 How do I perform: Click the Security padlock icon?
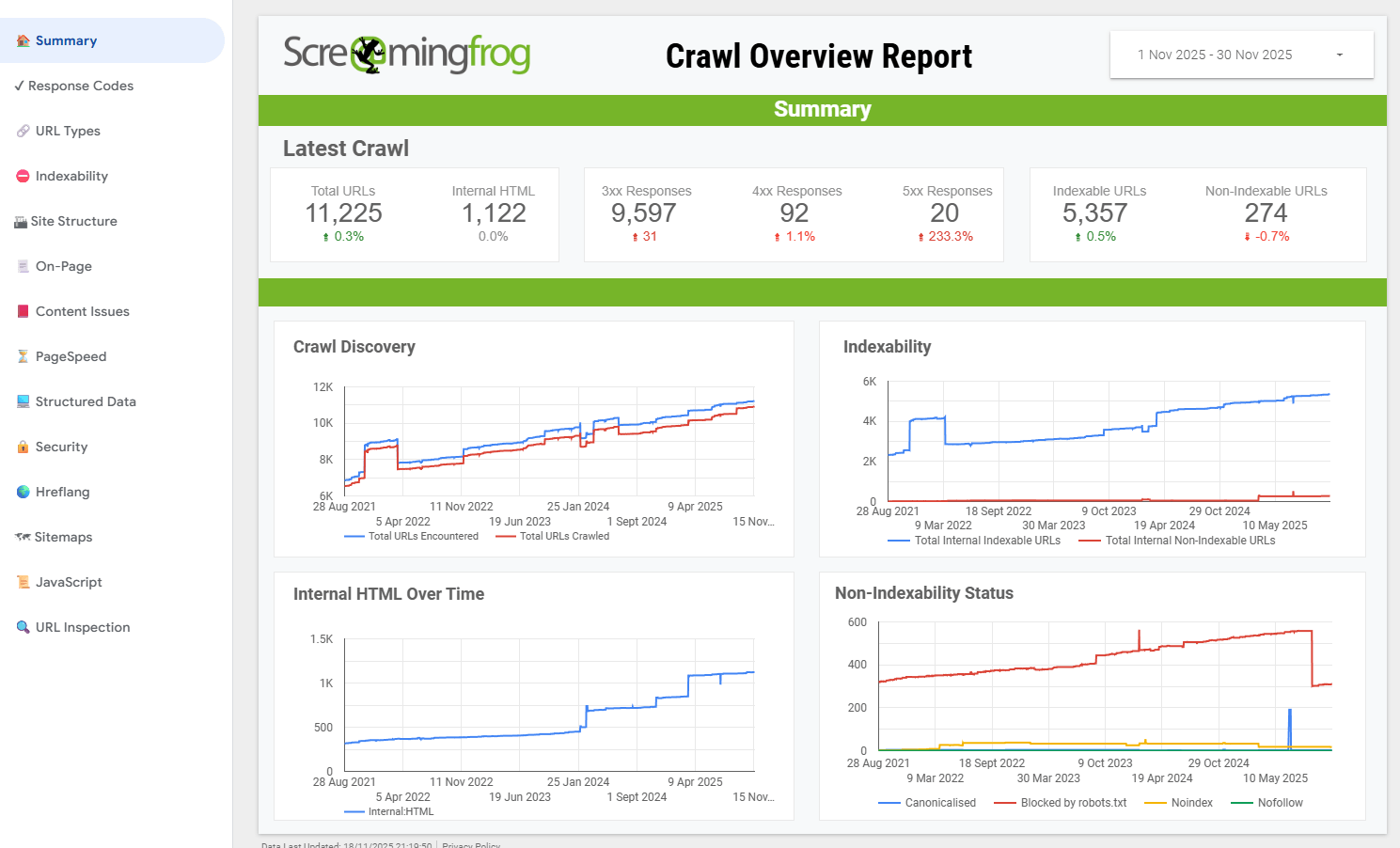[23, 447]
